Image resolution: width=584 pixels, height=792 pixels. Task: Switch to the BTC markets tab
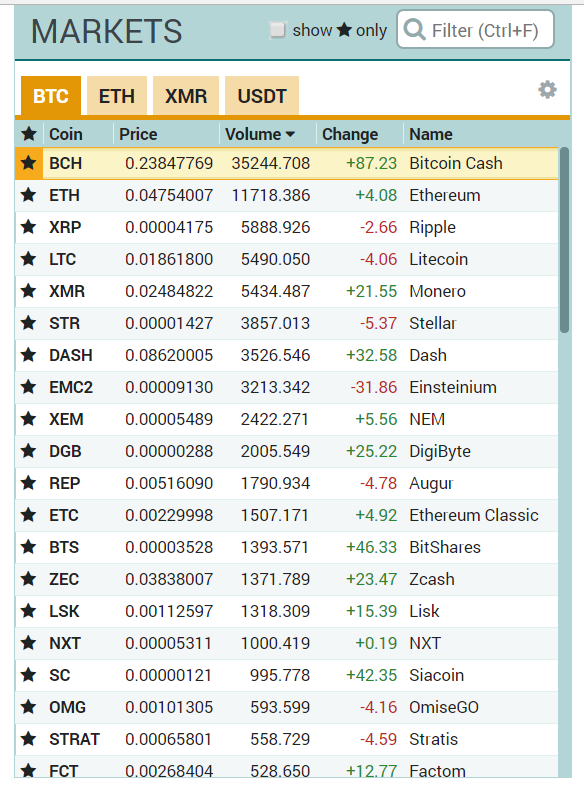pos(51,96)
